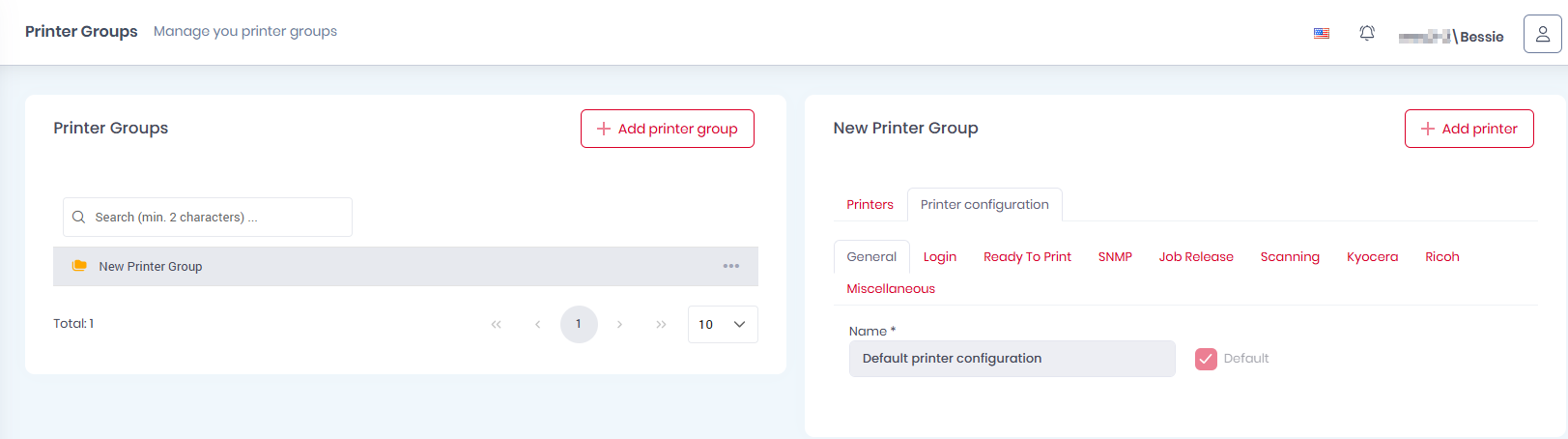Click the notification bell icon

point(1367,33)
